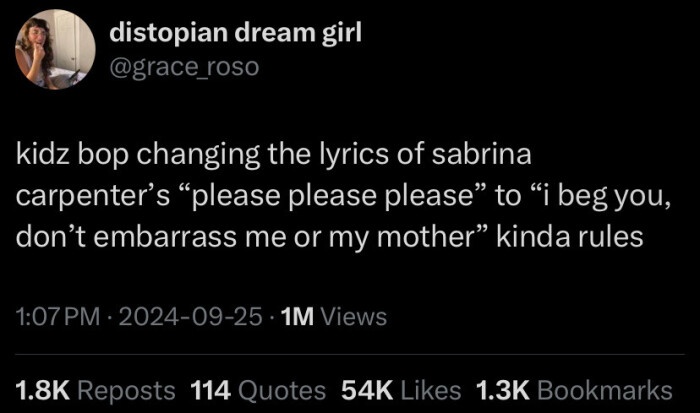
Task: Click the phrase "kinda rules" in the tweet
Action: point(561,234)
